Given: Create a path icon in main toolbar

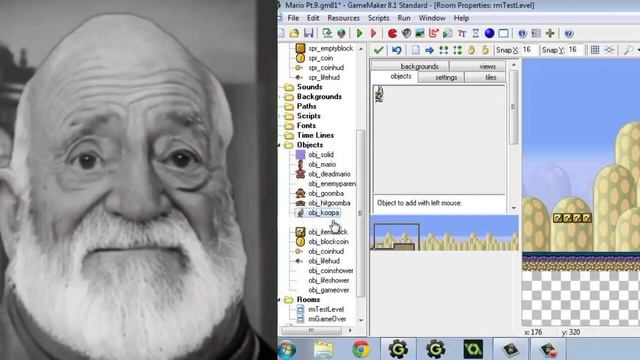Looking at the screenshot, I should point(433,33).
